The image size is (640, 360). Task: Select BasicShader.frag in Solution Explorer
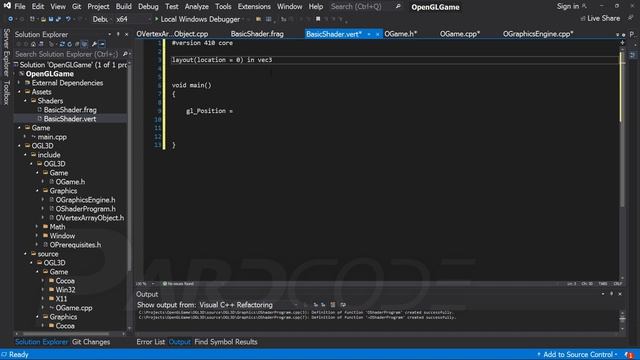pos(70,110)
